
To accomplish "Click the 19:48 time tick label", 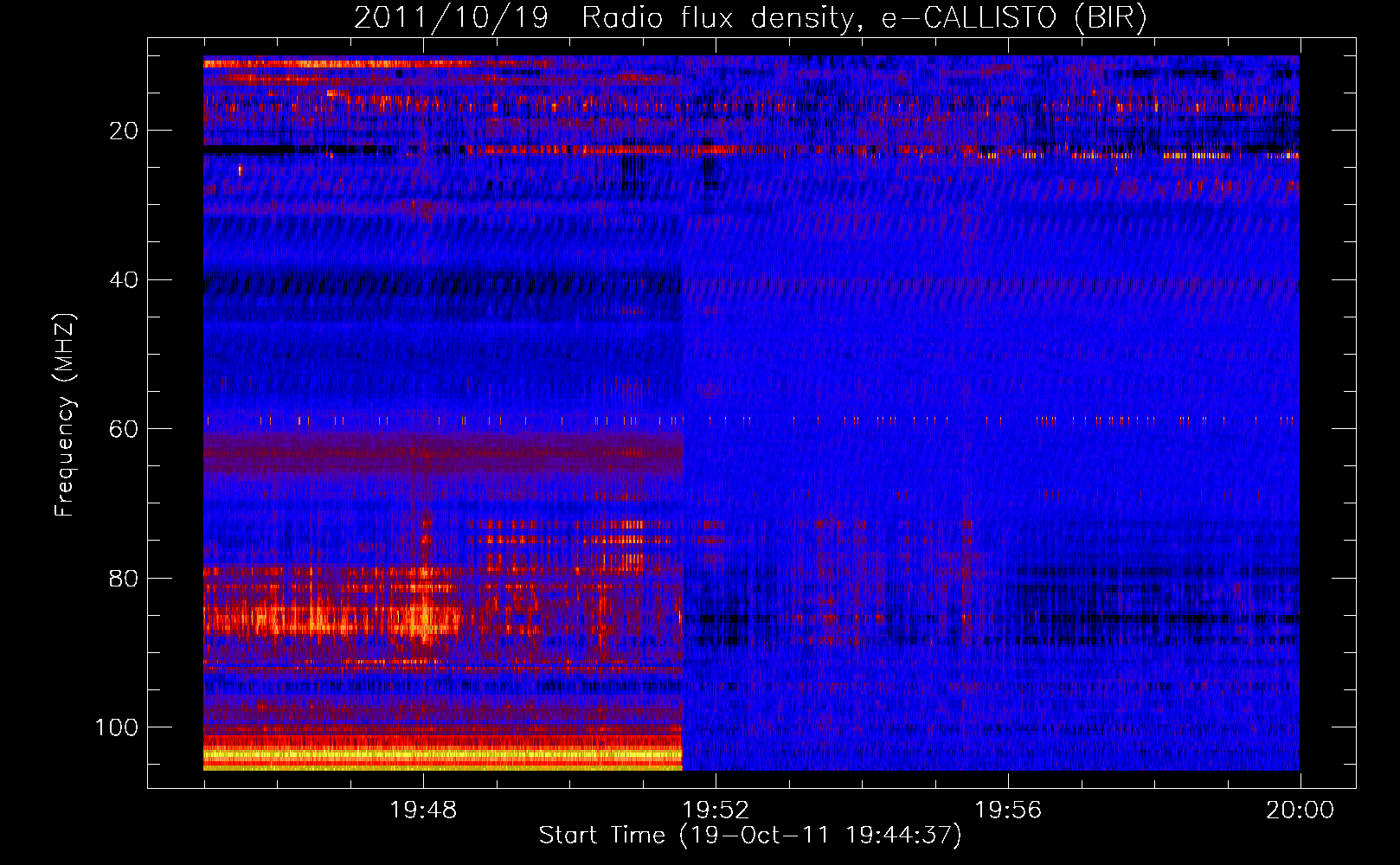I will pyautogui.click(x=423, y=811).
